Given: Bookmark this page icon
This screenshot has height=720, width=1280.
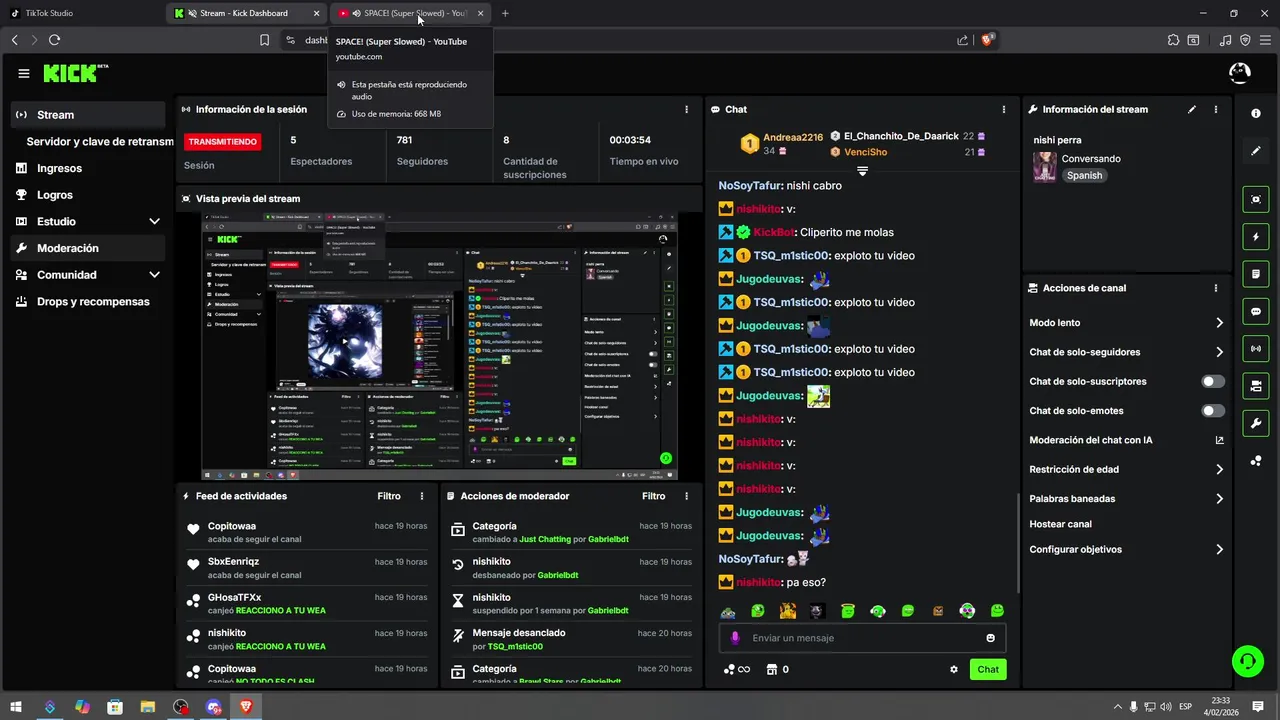Looking at the screenshot, I should click(264, 40).
